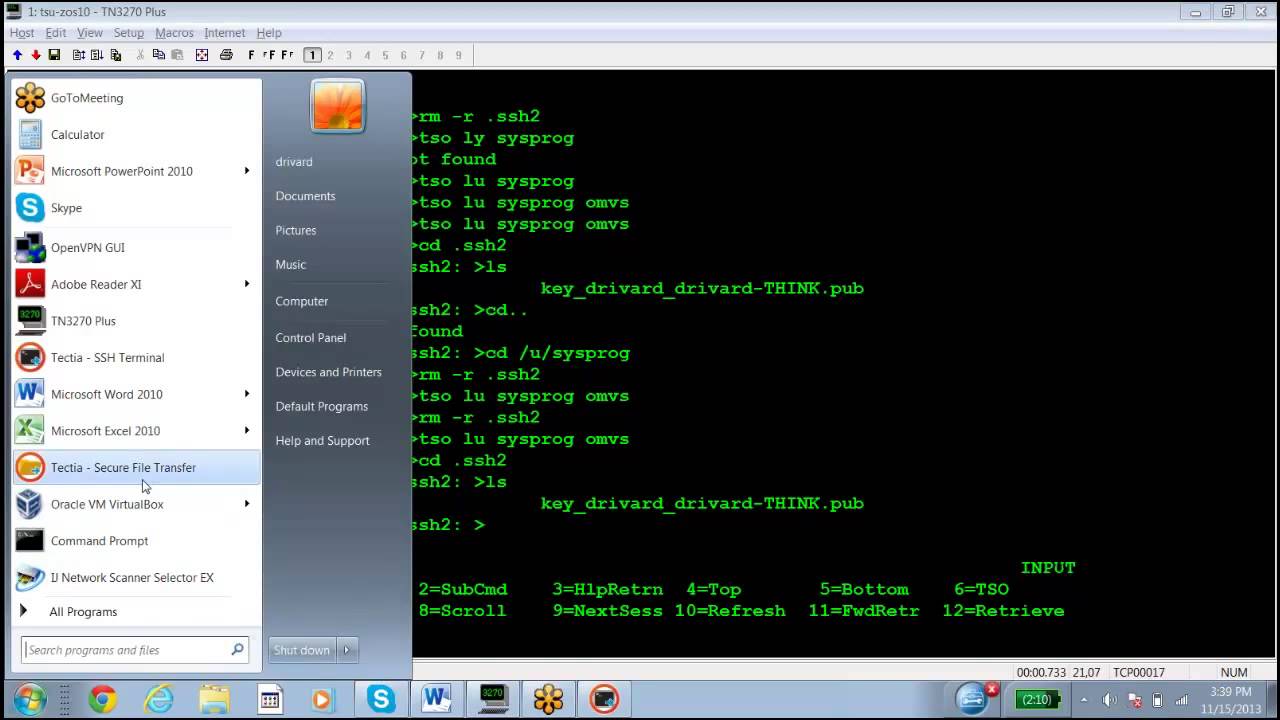1280x720 pixels.
Task: Open GoToMeeting from Start menu
Action: [x=136, y=98]
